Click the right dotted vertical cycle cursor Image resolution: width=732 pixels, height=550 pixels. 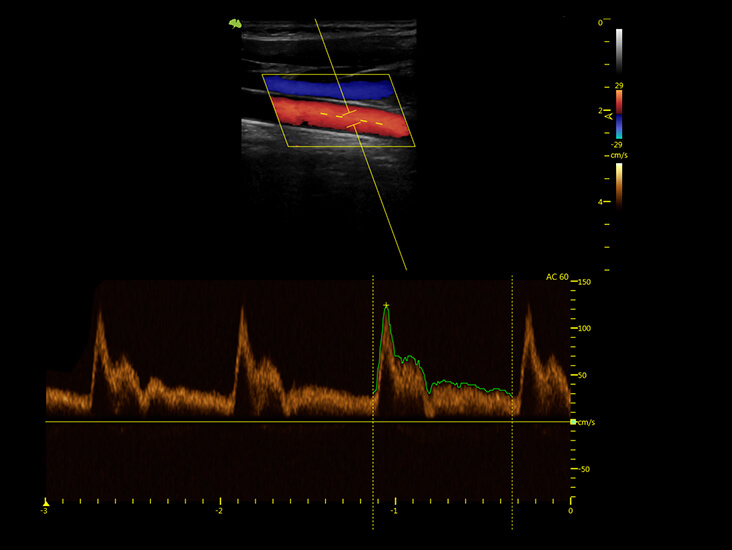[x=512, y=402]
